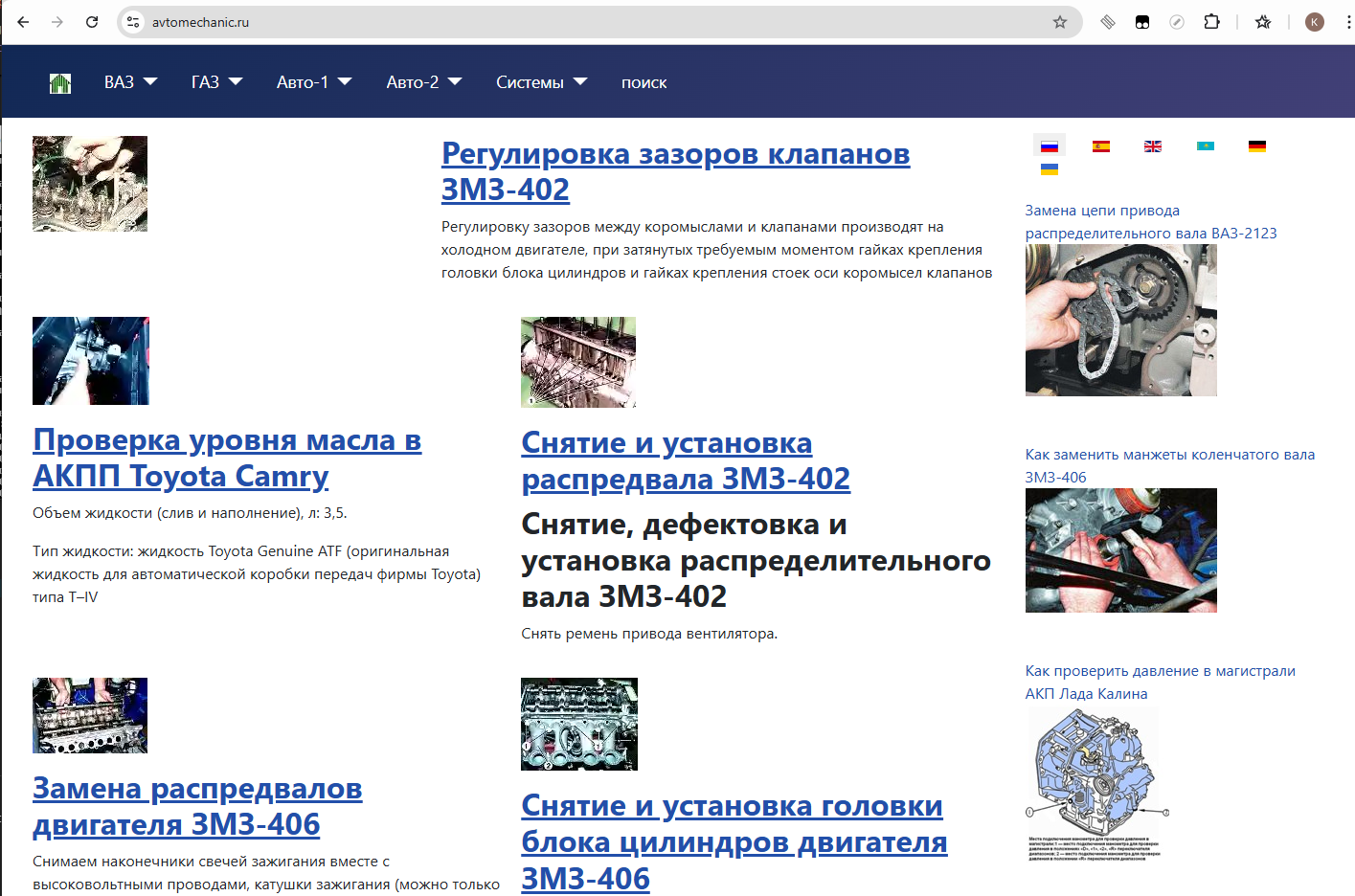This screenshot has width=1355, height=896.
Task: Expand the ВАЗ dropdown arrow
Action: coord(150,82)
